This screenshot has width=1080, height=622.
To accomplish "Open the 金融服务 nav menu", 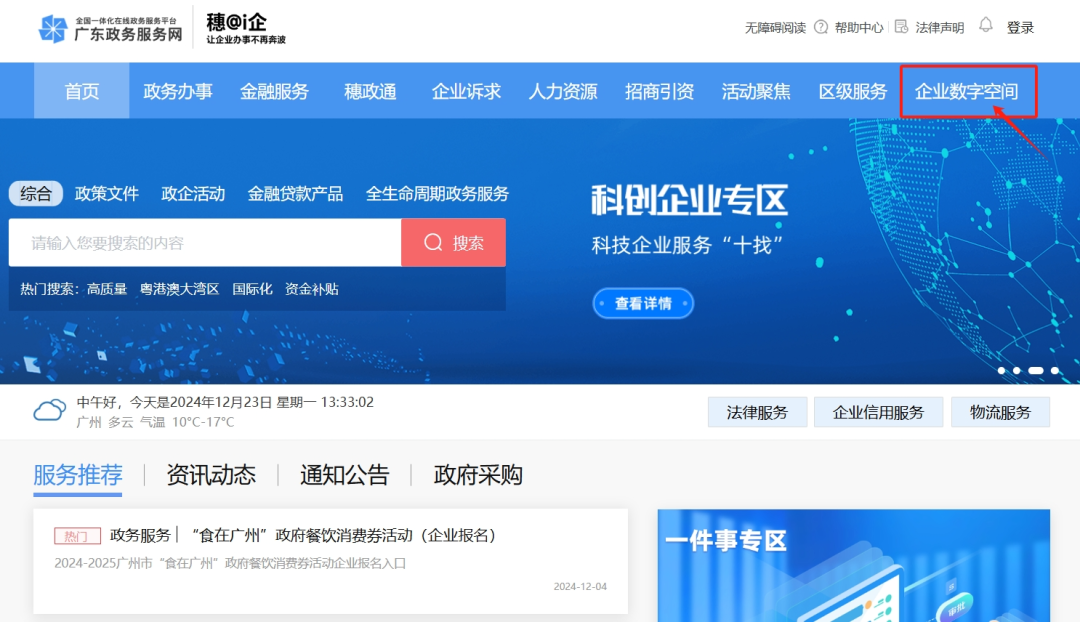I will click(x=274, y=91).
